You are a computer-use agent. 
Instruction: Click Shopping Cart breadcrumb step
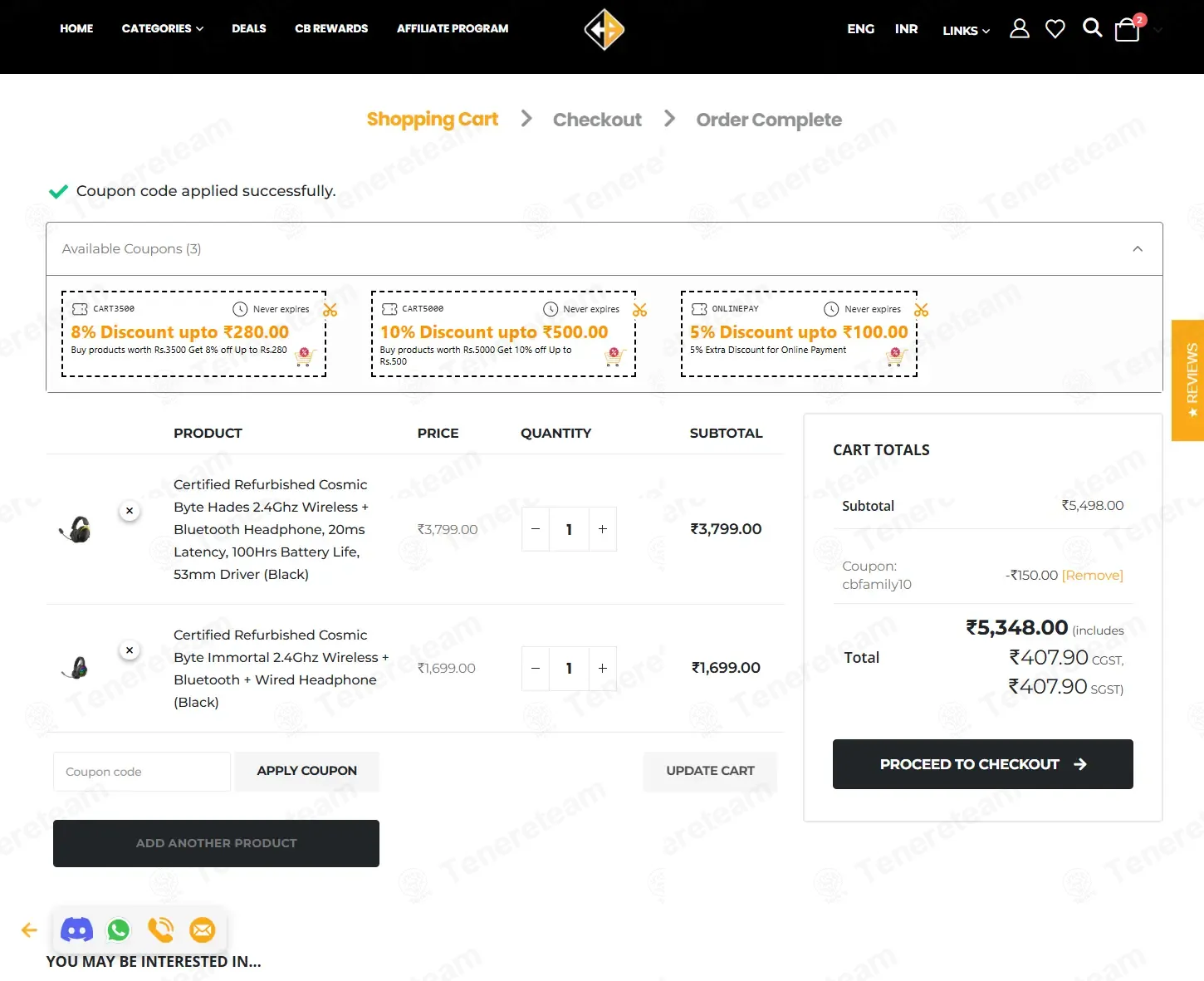click(x=433, y=120)
